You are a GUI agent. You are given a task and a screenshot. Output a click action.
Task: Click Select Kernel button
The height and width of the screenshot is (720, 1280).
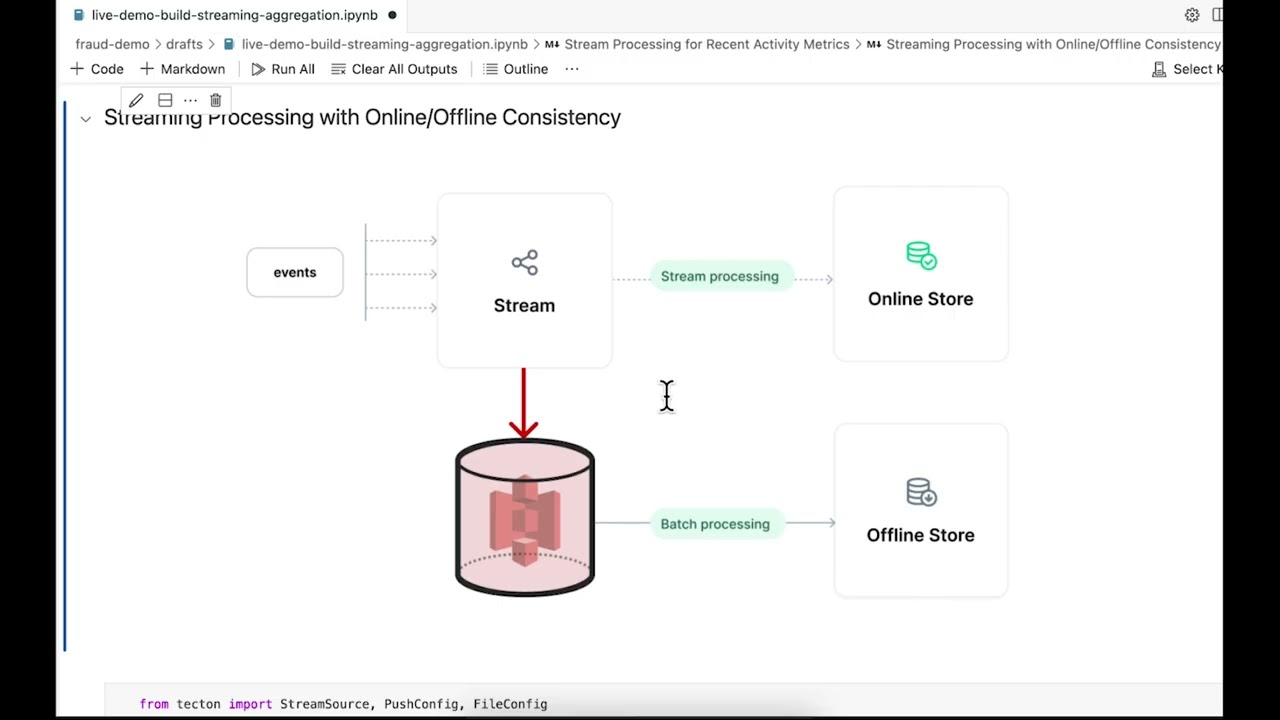click(1188, 69)
